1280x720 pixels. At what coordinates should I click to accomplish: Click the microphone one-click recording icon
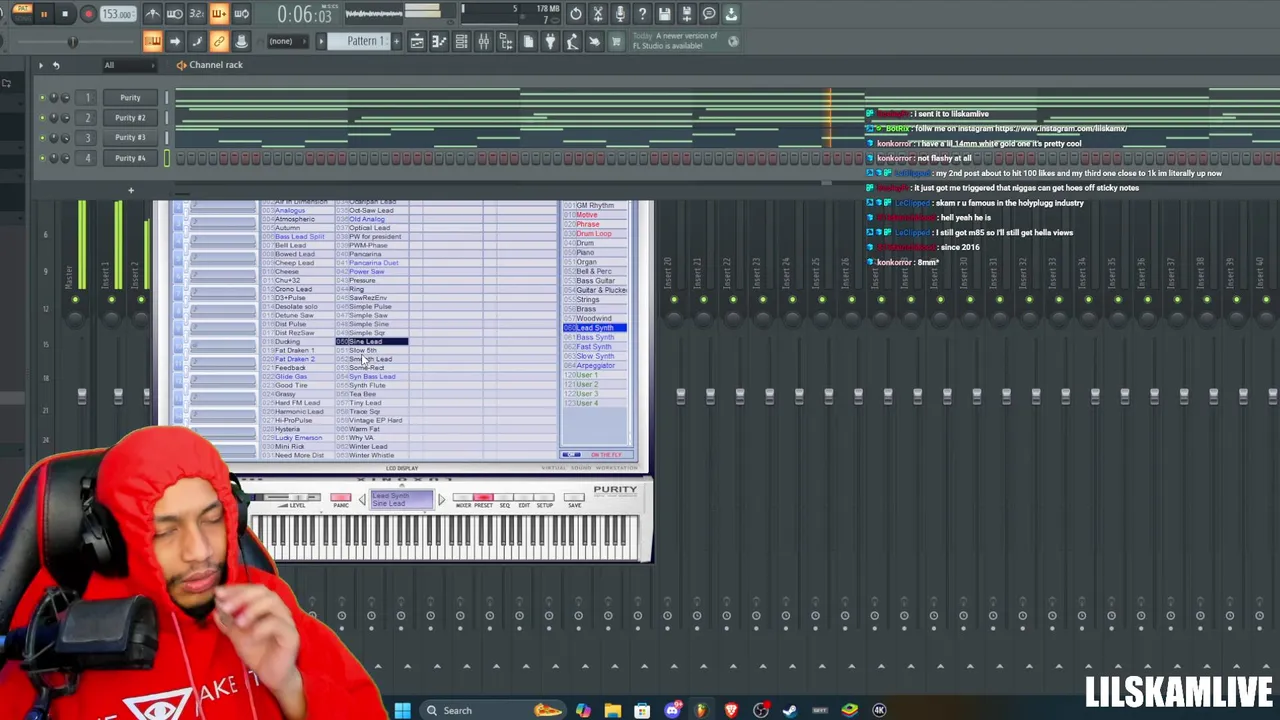620,14
